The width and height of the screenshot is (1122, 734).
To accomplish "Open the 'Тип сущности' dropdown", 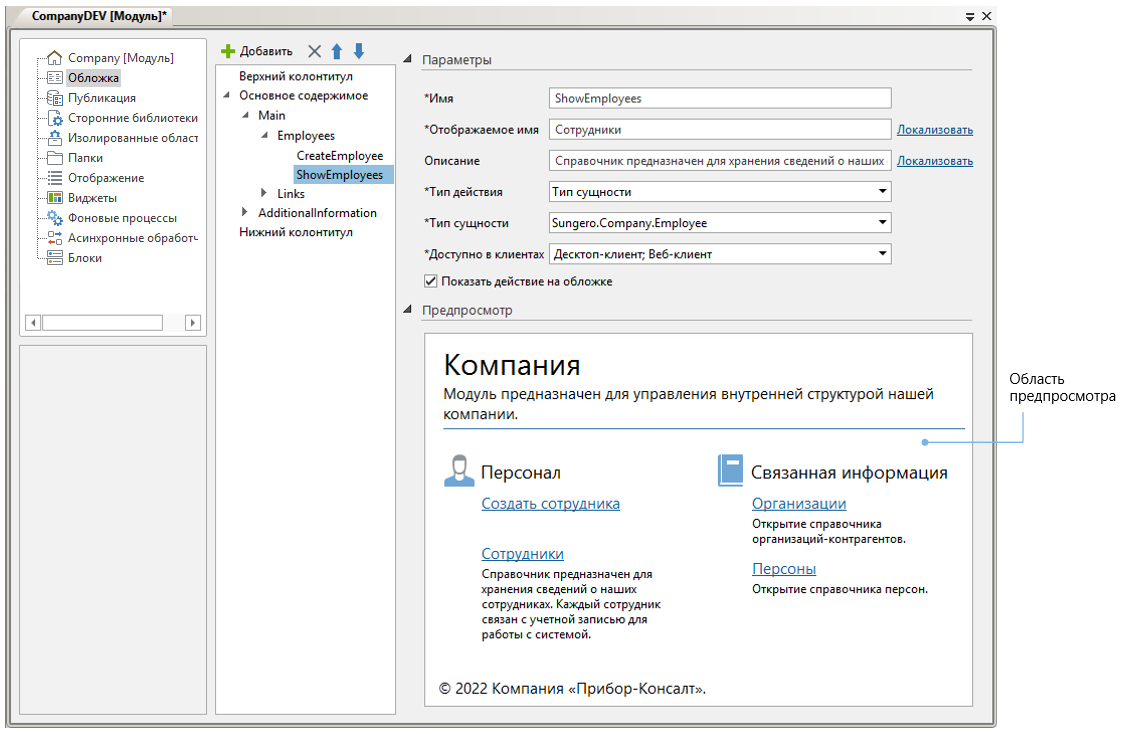I will click(882, 224).
